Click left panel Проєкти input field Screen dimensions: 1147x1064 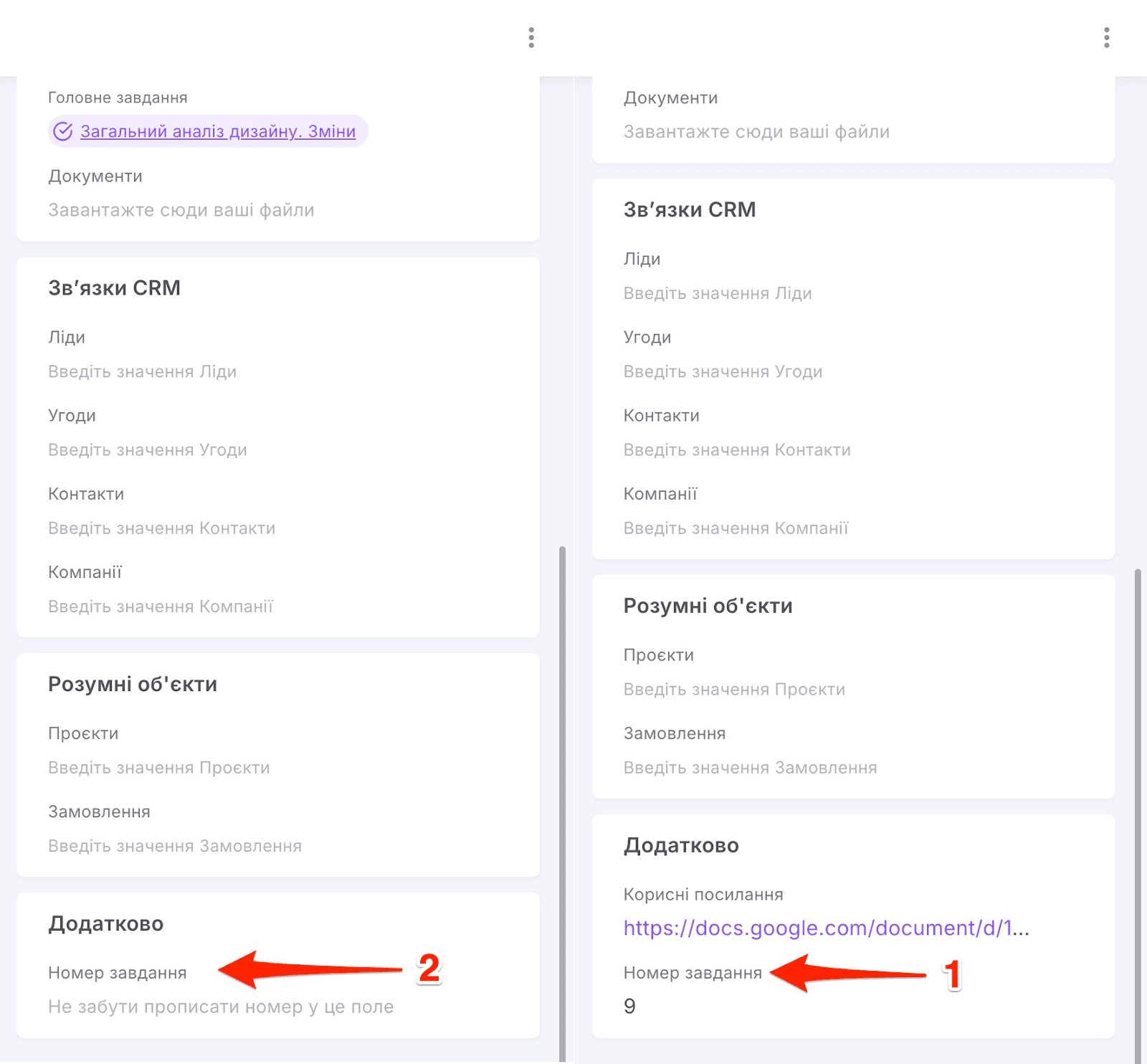point(159,768)
